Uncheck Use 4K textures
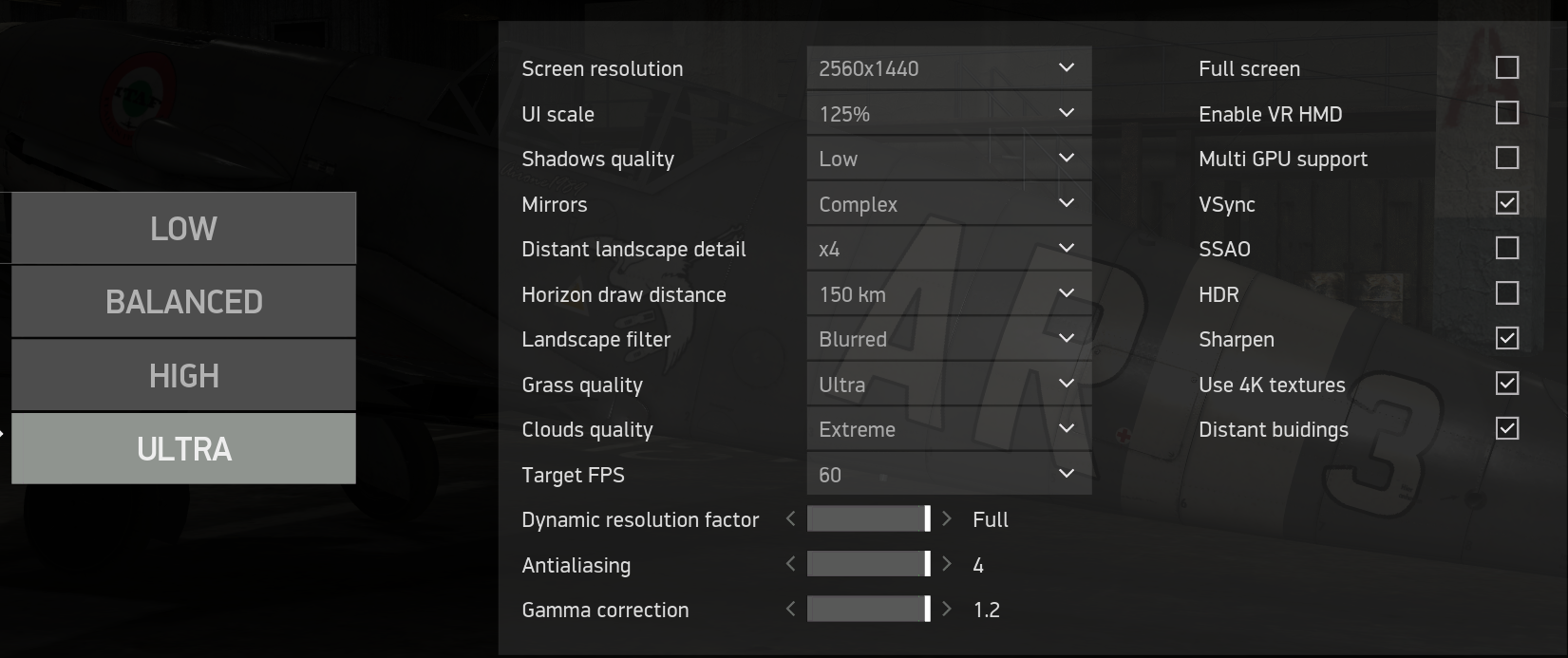The width and height of the screenshot is (1568, 658). tap(1507, 384)
